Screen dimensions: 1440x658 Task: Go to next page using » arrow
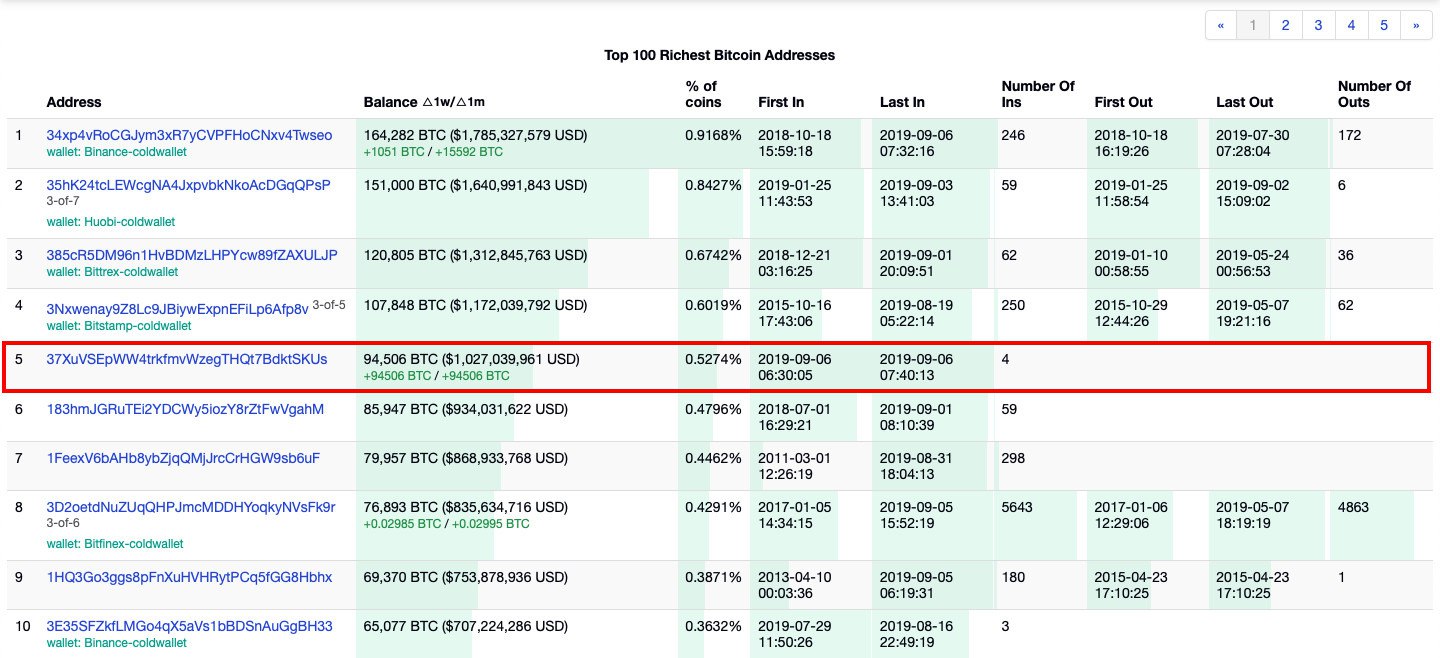(1416, 26)
